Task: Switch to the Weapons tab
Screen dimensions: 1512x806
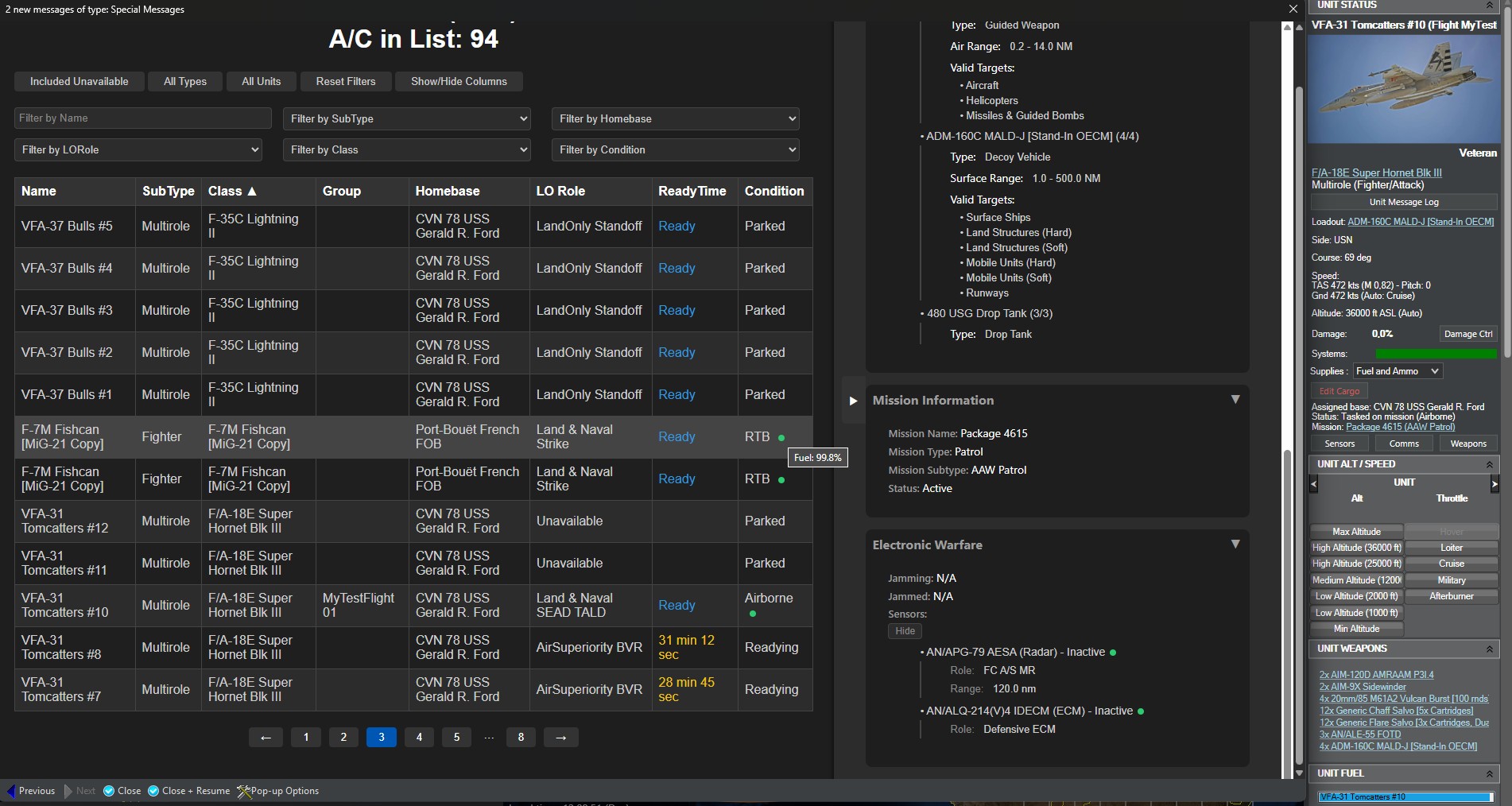Action: coord(1467,444)
